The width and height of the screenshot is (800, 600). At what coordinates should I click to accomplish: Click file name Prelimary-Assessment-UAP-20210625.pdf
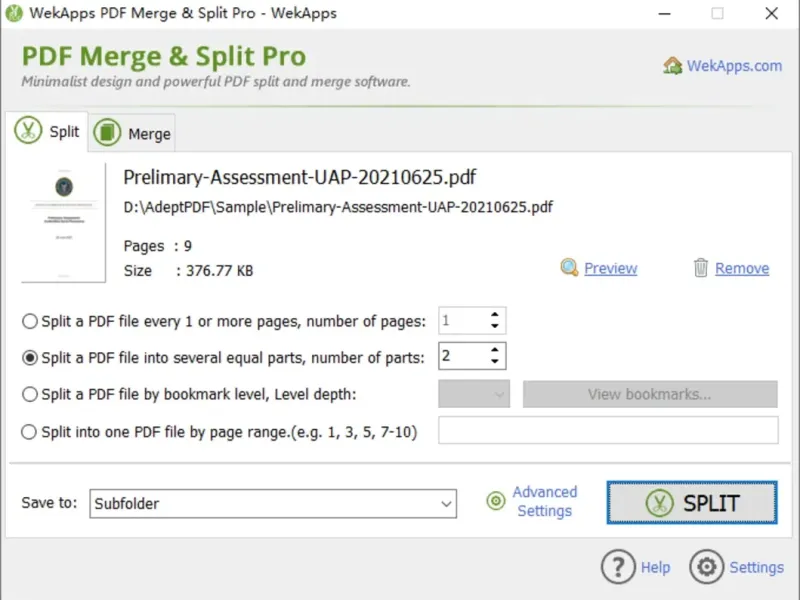[299, 178]
